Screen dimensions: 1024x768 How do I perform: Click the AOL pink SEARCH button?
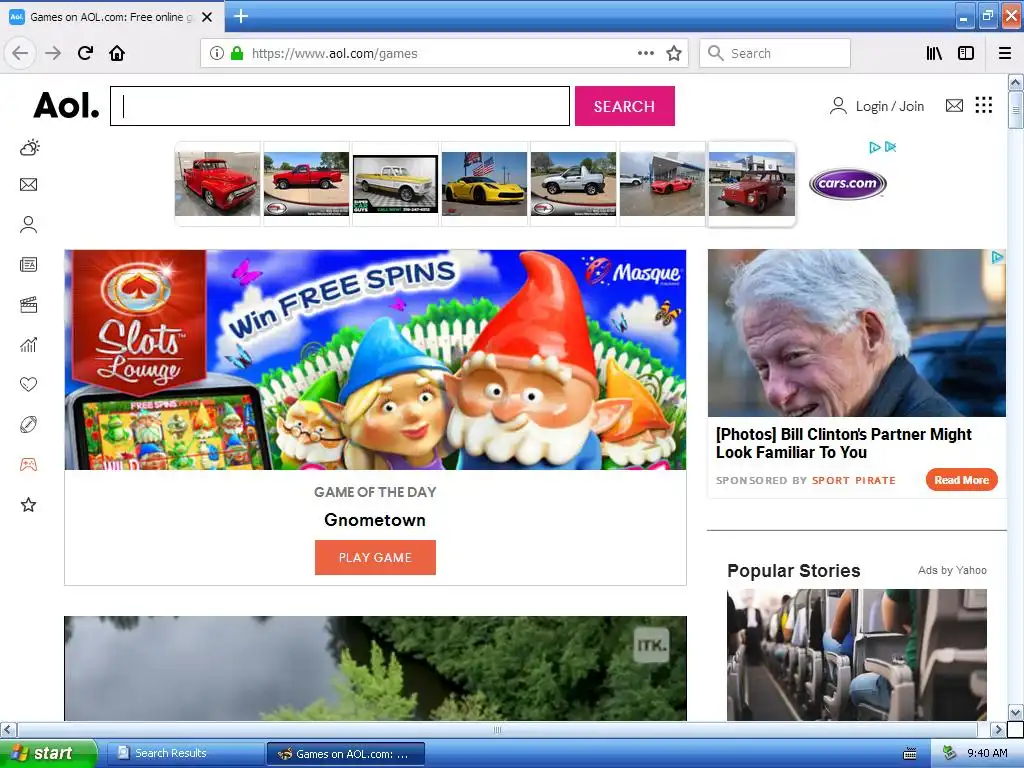tap(624, 106)
